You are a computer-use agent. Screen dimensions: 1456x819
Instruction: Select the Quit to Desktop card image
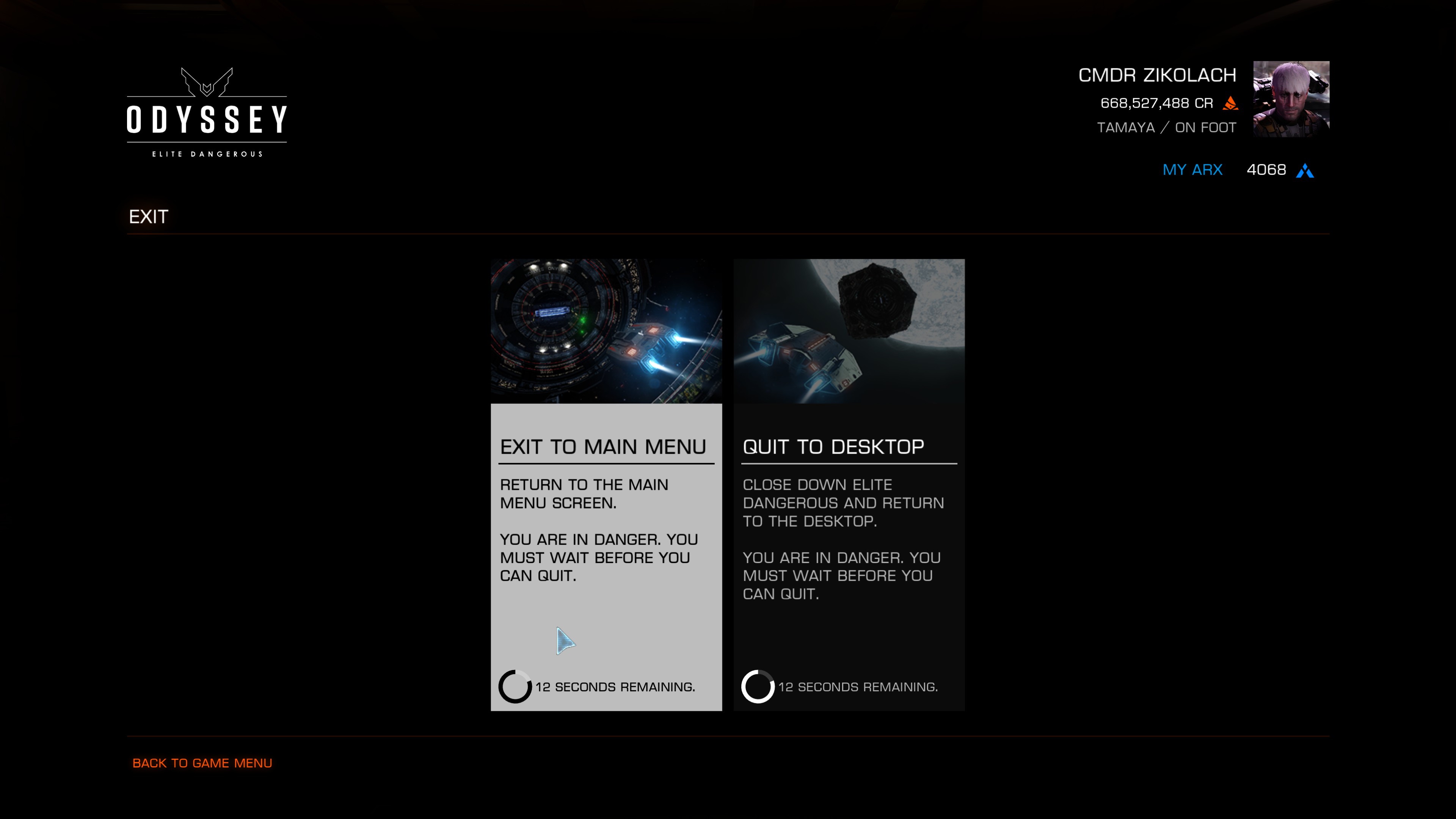(x=849, y=331)
